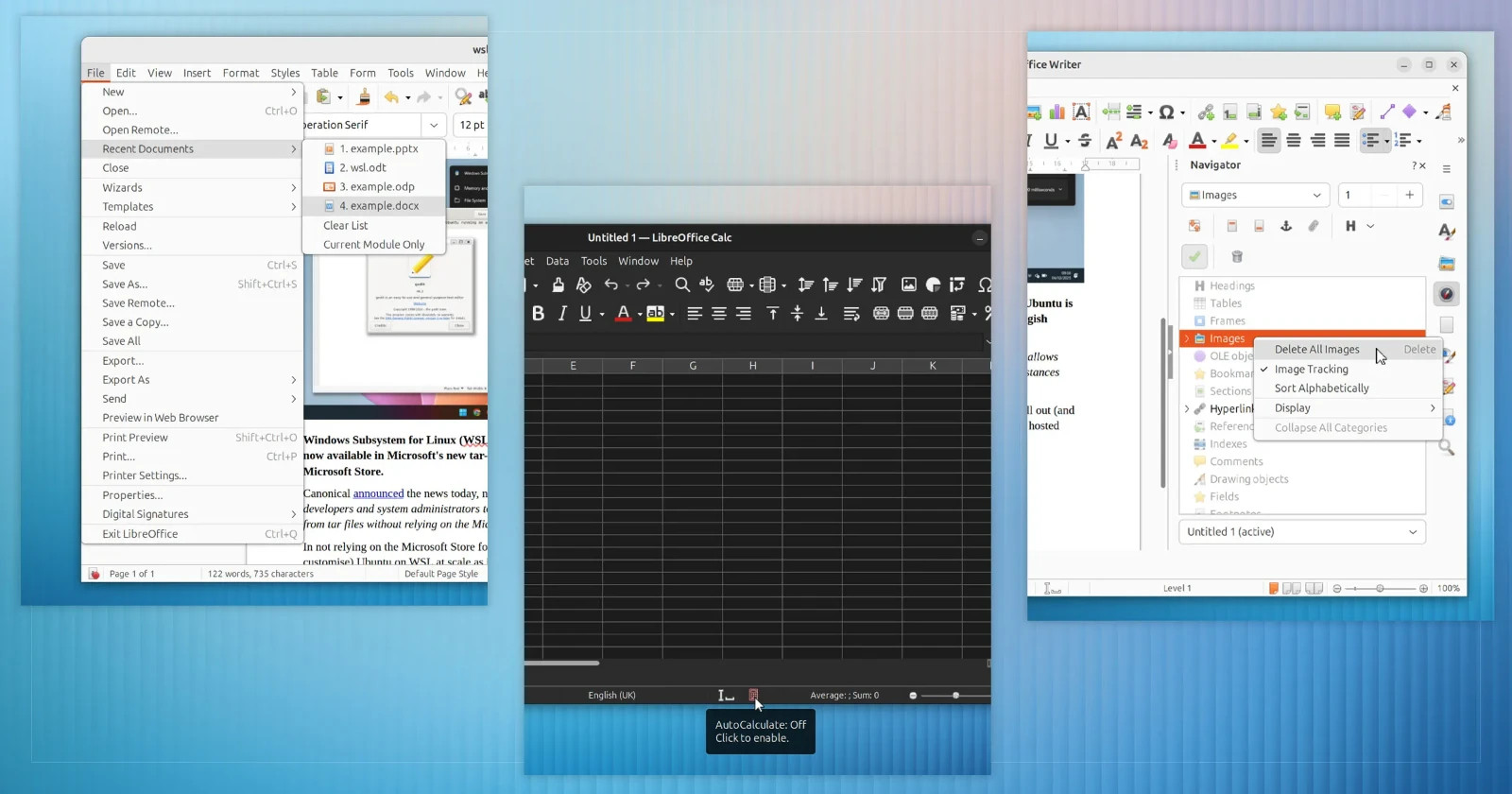The width and height of the screenshot is (1512, 794).
Task: Toggle Align Left in Writer toolbar
Action: point(1268,141)
